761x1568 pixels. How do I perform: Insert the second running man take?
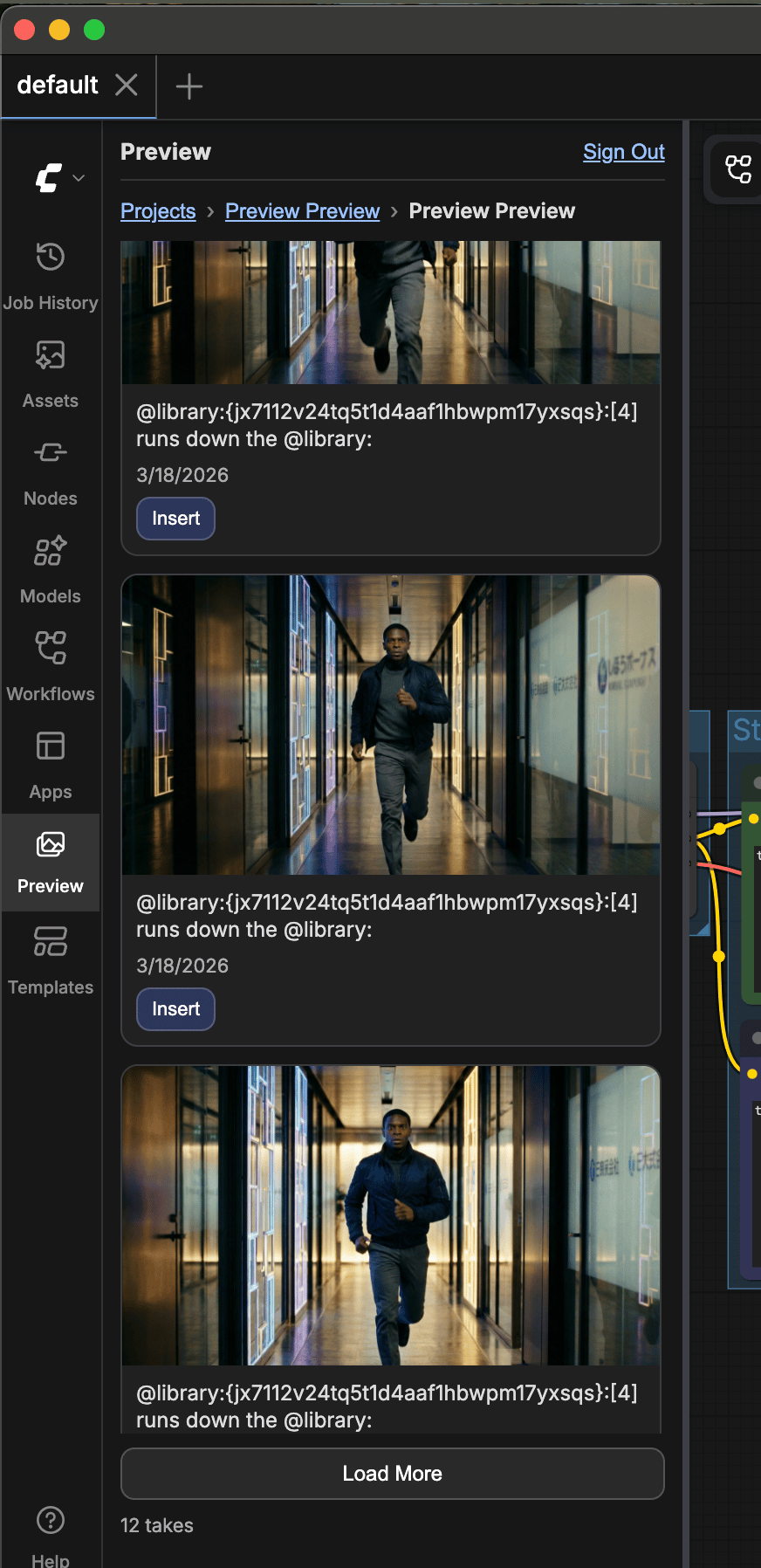tap(175, 1009)
